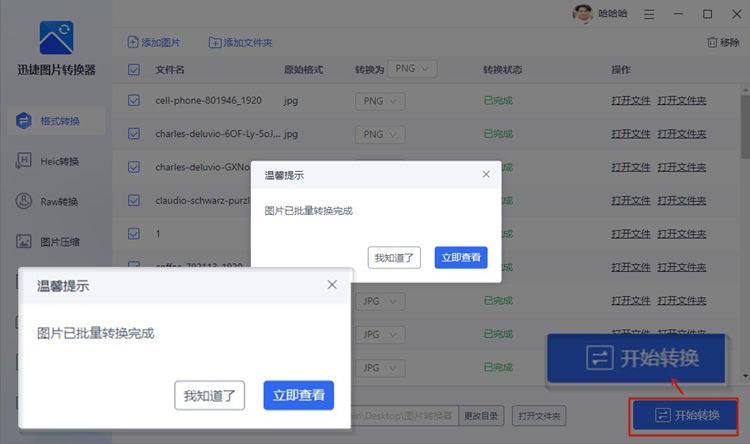Open the PNG dropdown for cell-phone-801946_1920
The image size is (750, 444).
[x=380, y=101]
